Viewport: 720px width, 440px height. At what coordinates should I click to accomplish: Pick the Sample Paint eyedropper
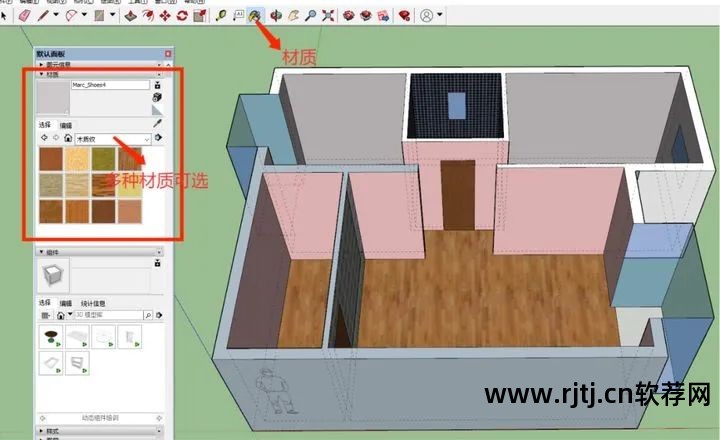pos(157,123)
